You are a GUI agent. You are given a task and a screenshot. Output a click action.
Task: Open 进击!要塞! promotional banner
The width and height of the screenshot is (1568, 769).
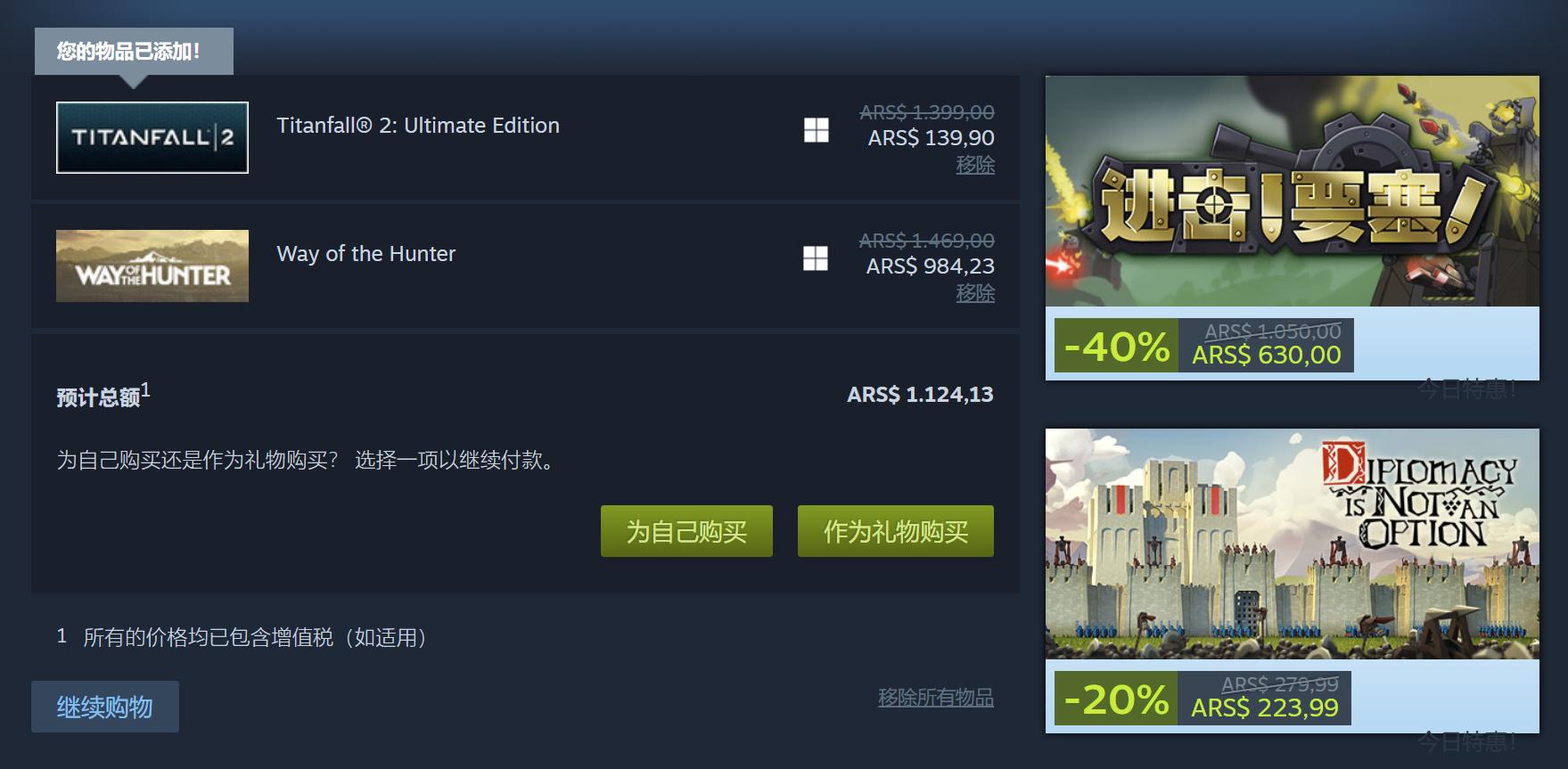[x=1293, y=191]
